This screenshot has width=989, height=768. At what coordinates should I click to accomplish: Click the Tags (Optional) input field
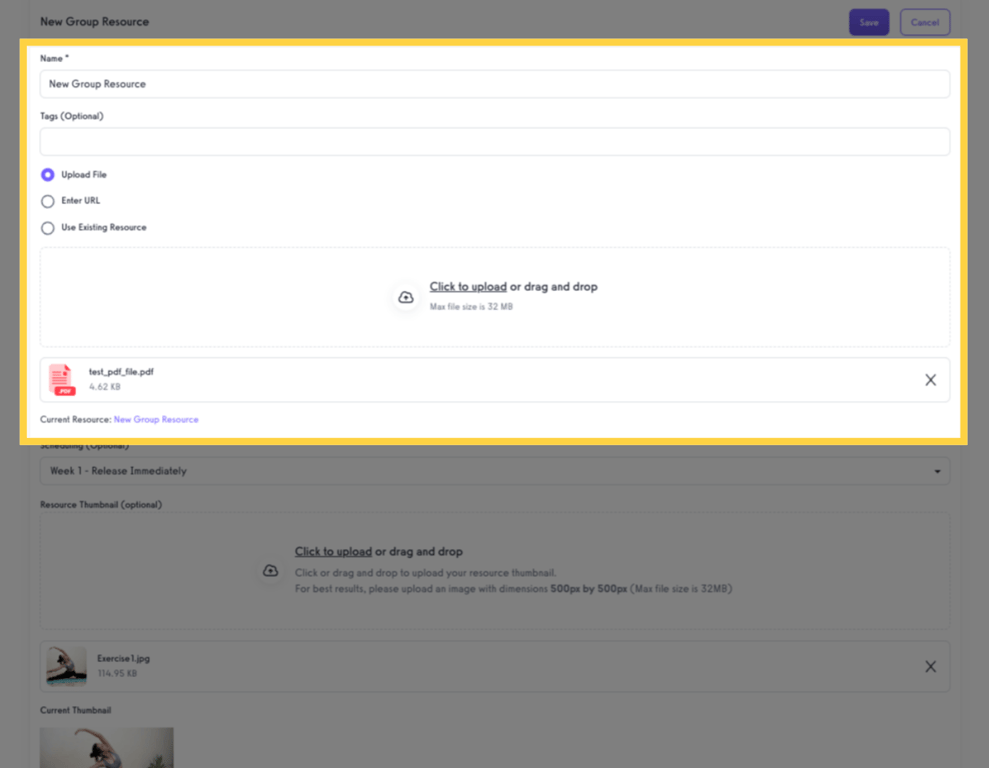494,141
